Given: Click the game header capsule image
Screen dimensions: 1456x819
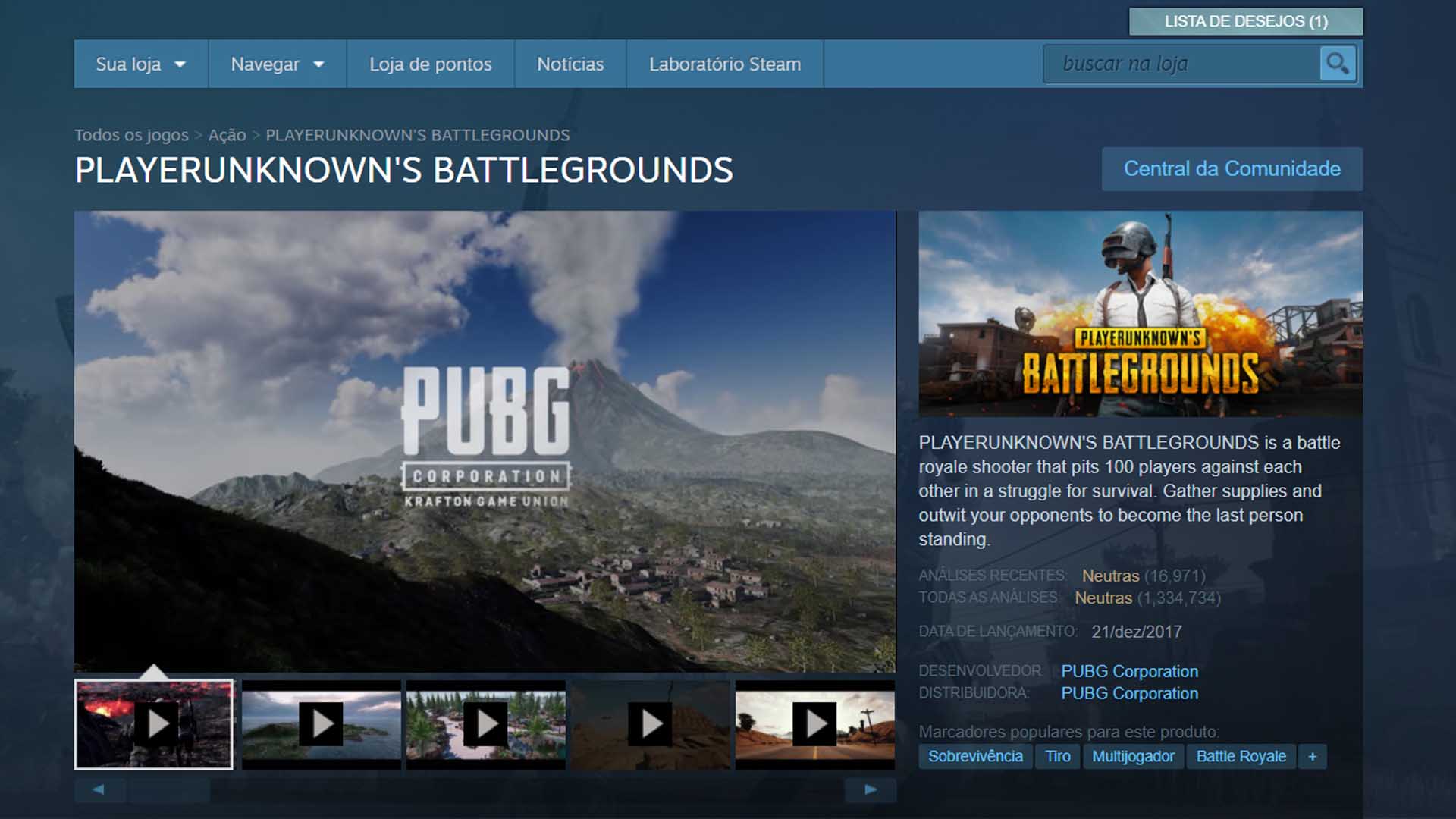Looking at the screenshot, I should point(1141,313).
